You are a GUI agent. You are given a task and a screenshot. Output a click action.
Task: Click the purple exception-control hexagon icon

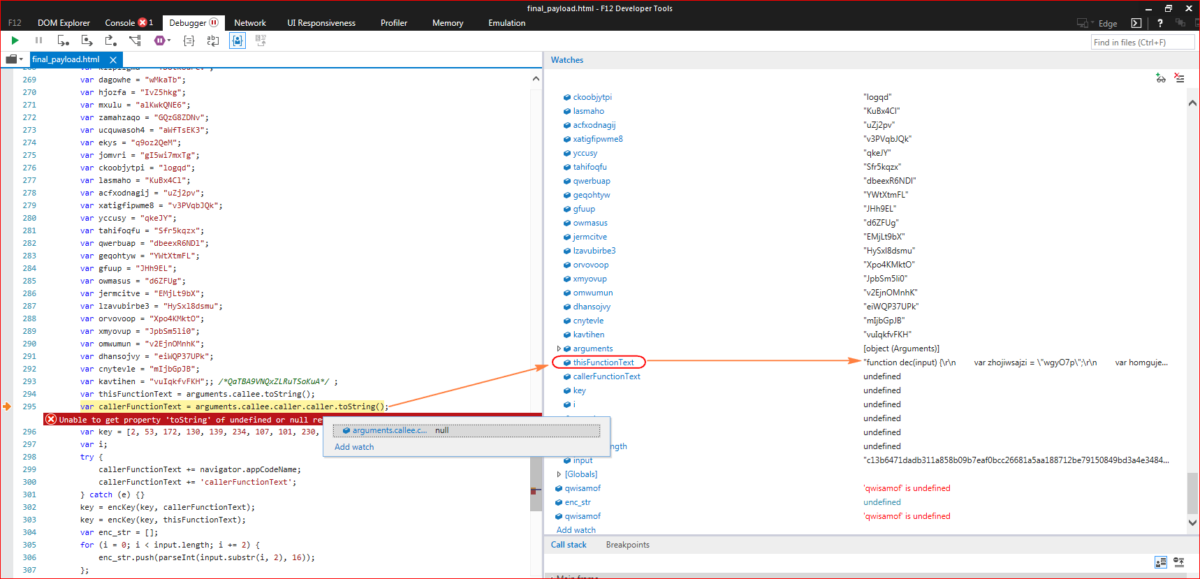tap(160, 40)
